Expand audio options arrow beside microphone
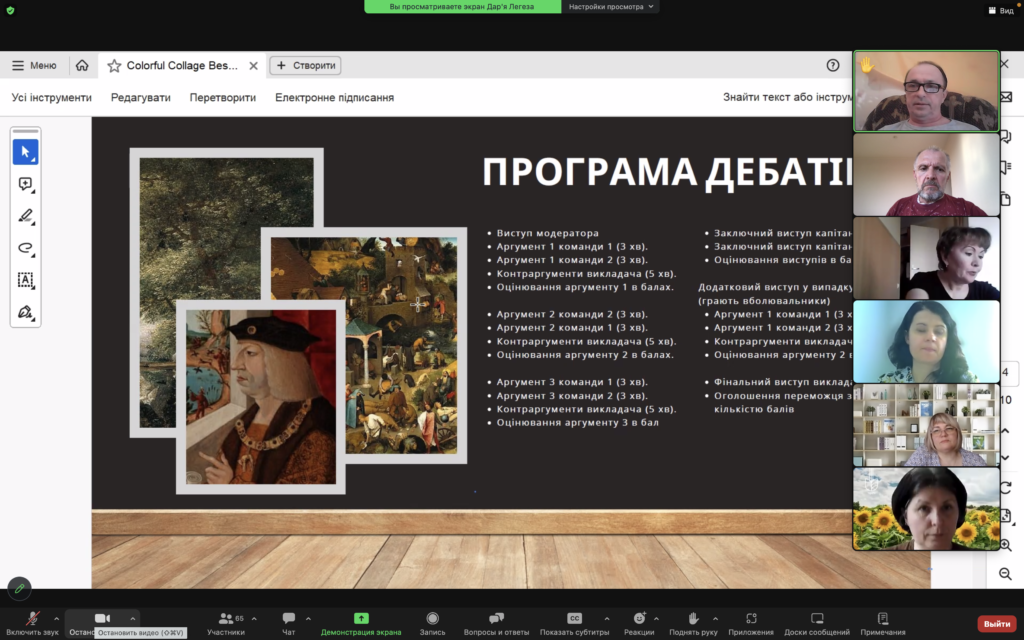 [57, 618]
